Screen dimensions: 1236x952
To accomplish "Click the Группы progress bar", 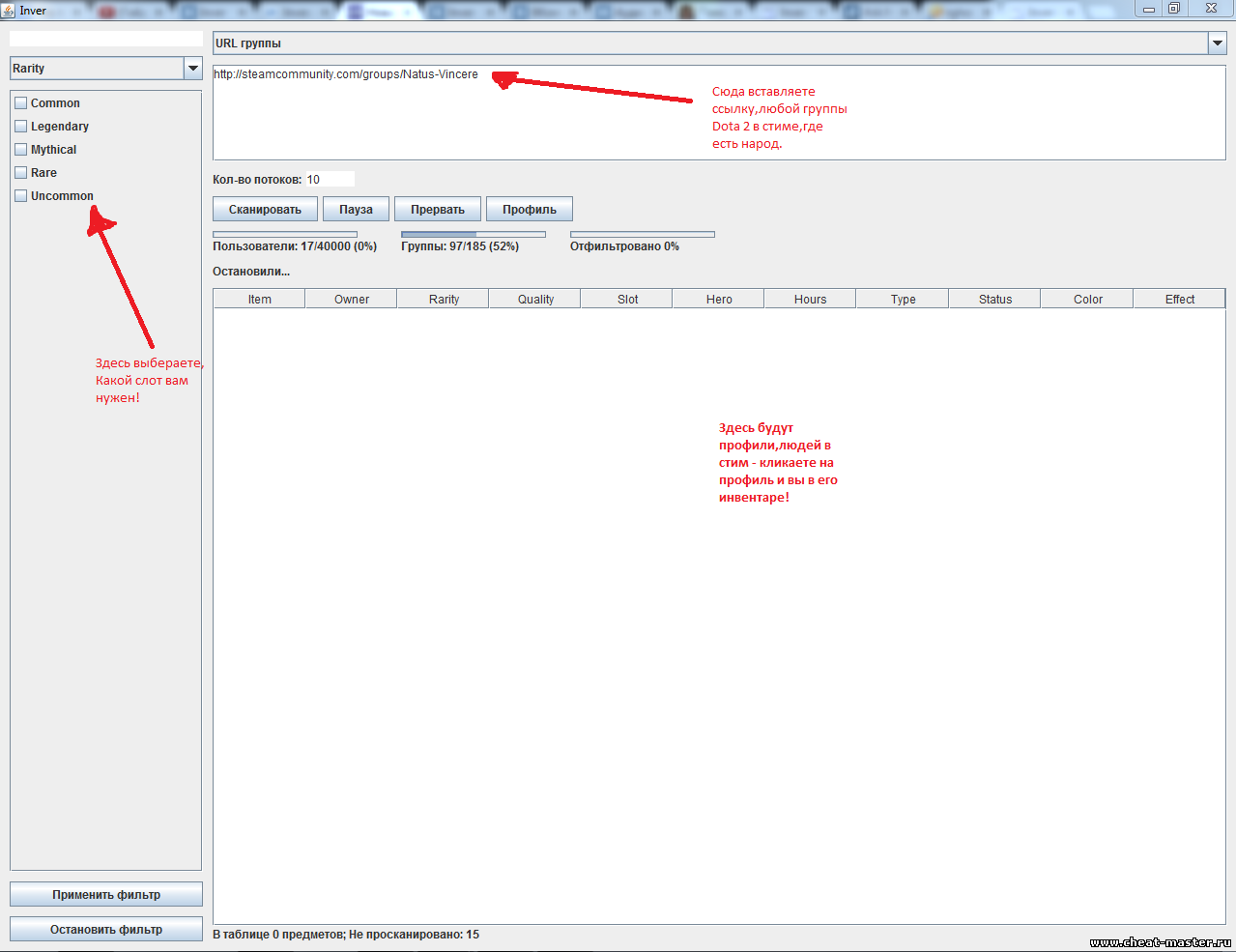I will click(473, 234).
